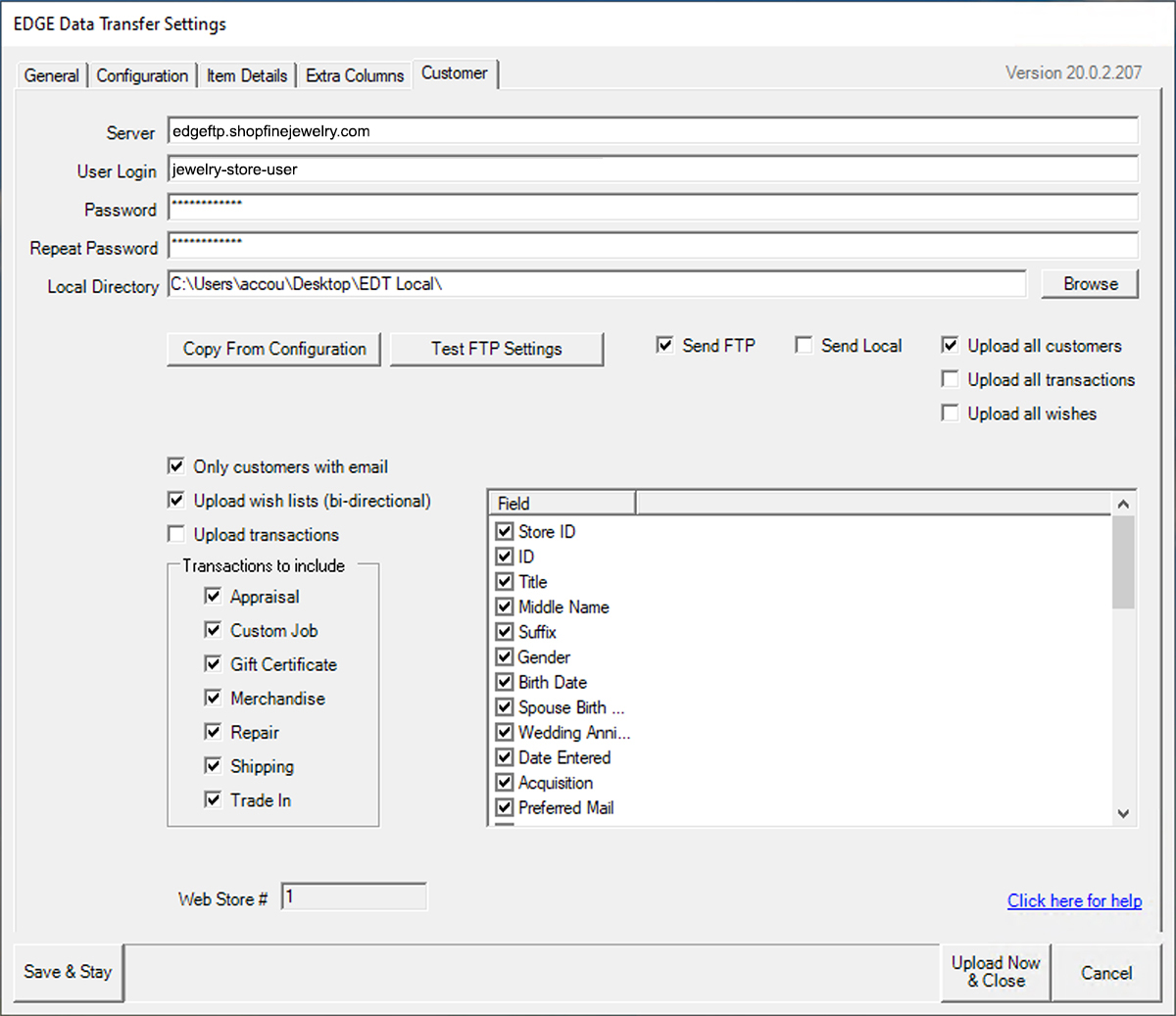This screenshot has height=1016, width=1176.
Task: Enable the Send Local checkbox
Action: click(x=804, y=345)
